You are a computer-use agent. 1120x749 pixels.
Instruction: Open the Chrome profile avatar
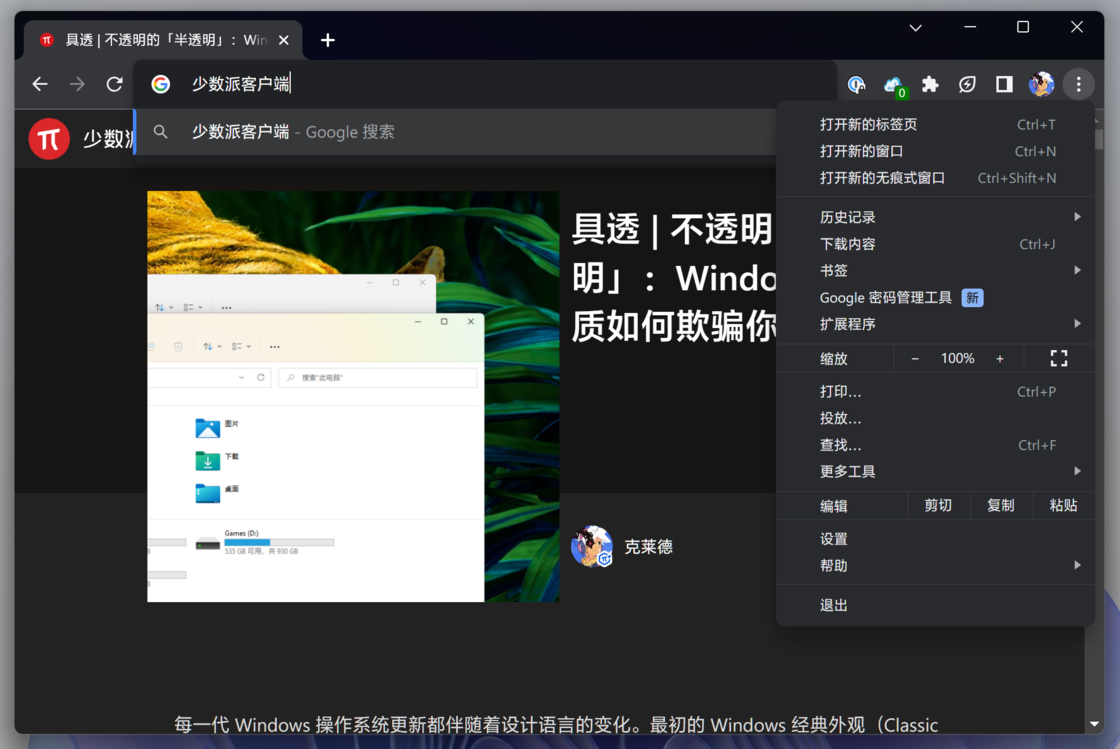pos(1041,85)
